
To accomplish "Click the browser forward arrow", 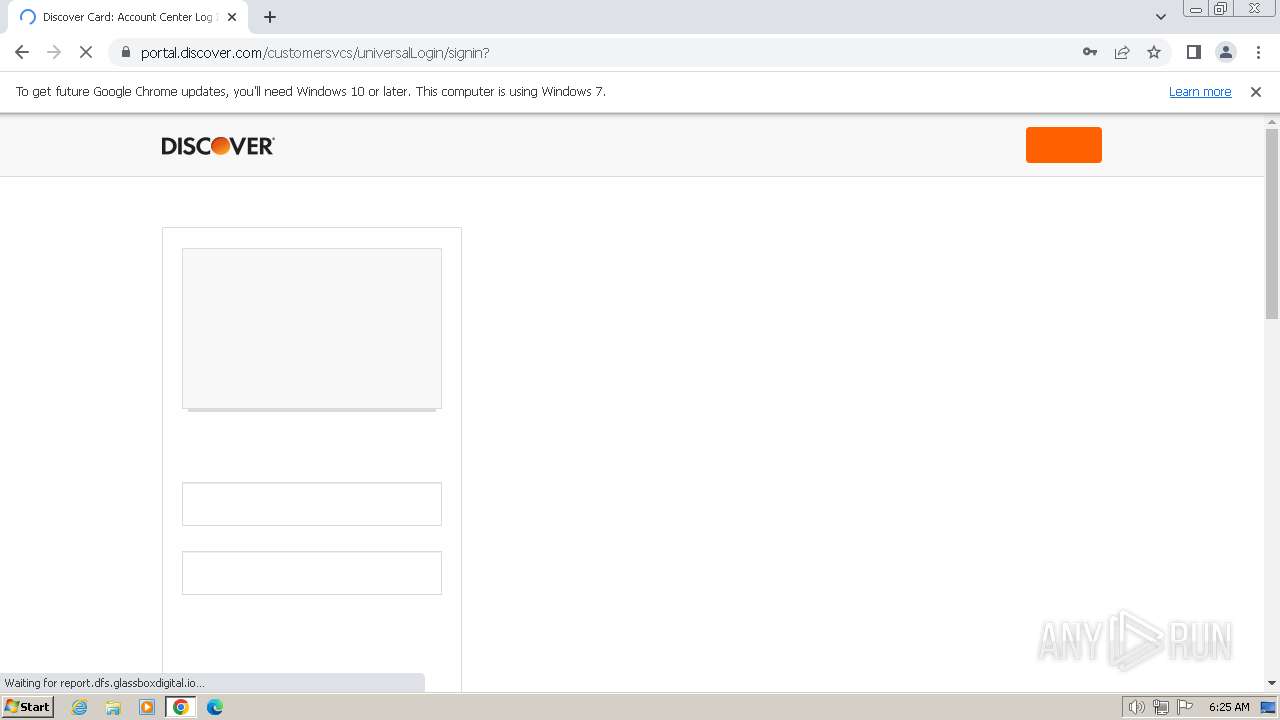I will [54, 52].
